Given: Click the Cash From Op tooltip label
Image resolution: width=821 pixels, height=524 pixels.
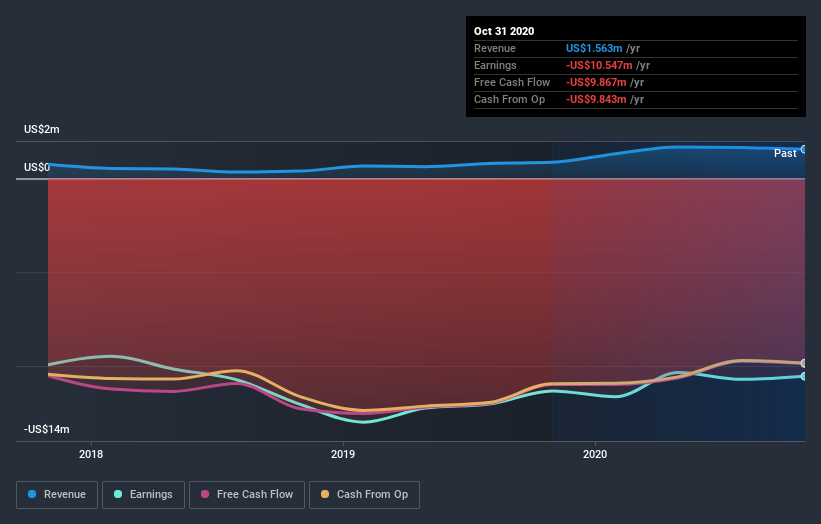Looking at the screenshot, I should [x=509, y=99].
